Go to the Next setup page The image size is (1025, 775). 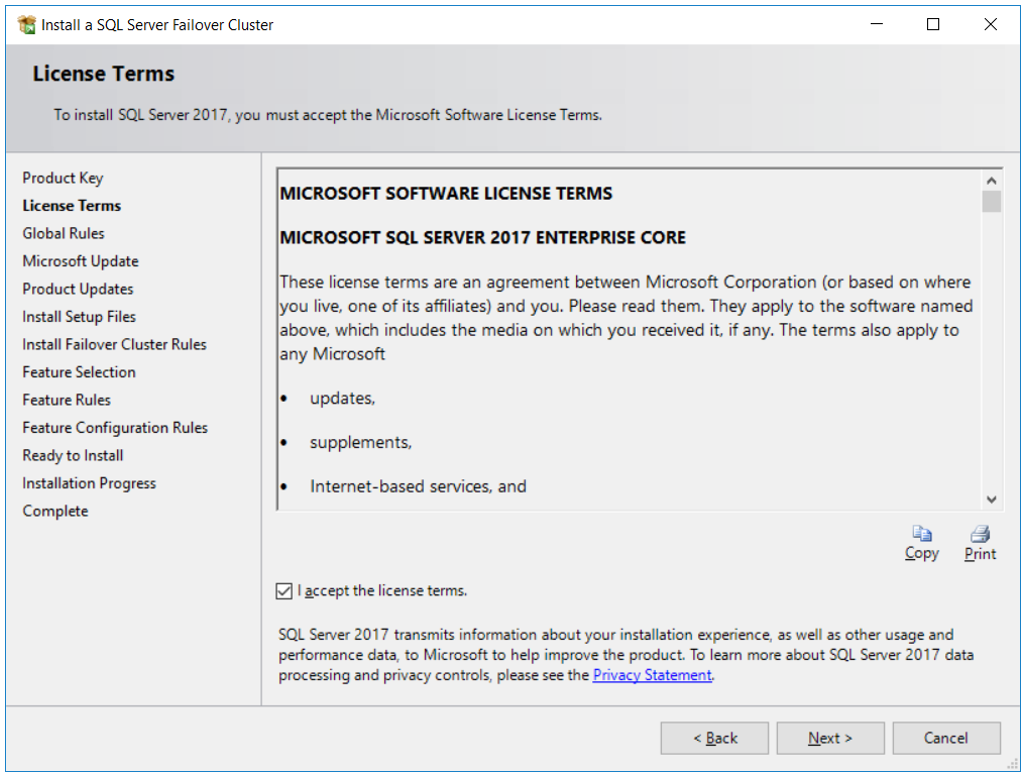tap(830, 738)
